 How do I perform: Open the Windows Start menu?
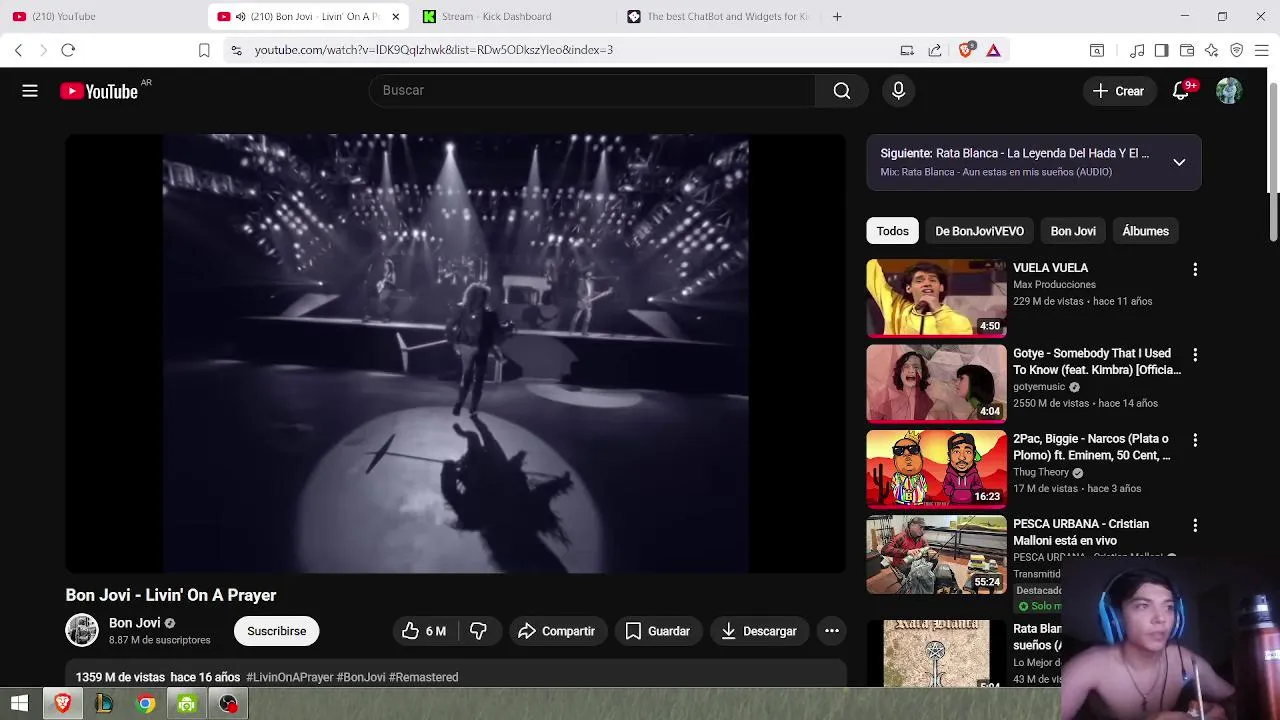(x=19, y=704)
